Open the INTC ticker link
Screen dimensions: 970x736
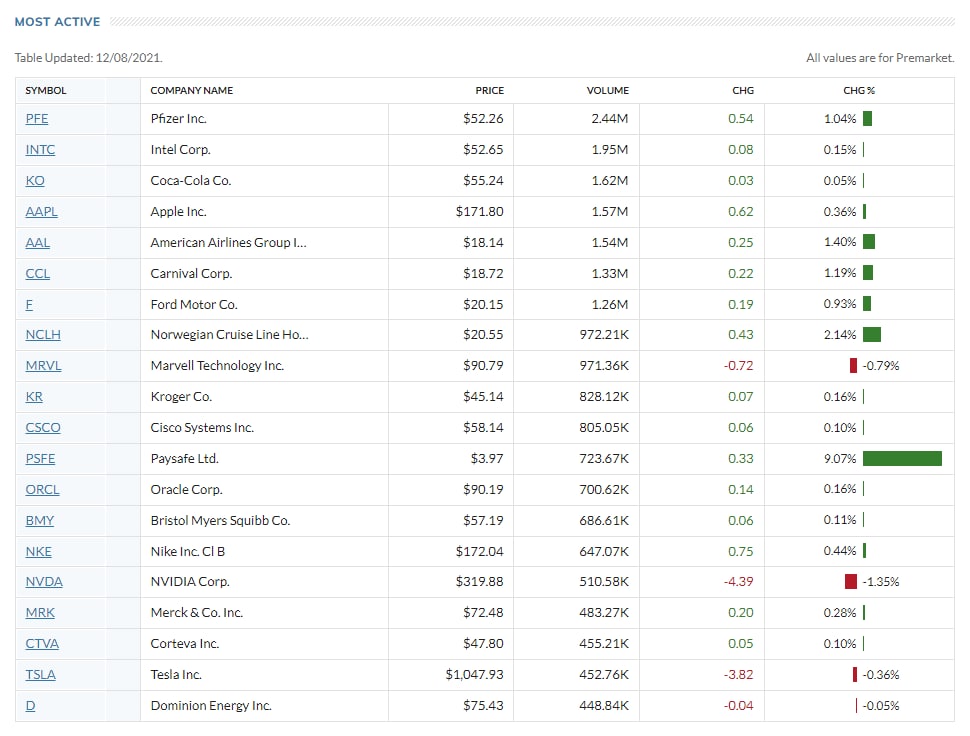pos(40,150)
